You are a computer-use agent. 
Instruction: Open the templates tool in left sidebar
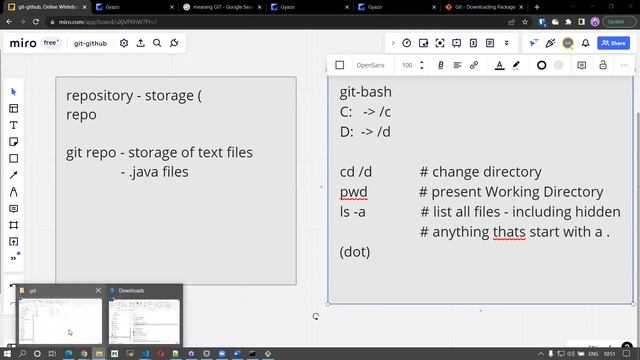[13, 109]
